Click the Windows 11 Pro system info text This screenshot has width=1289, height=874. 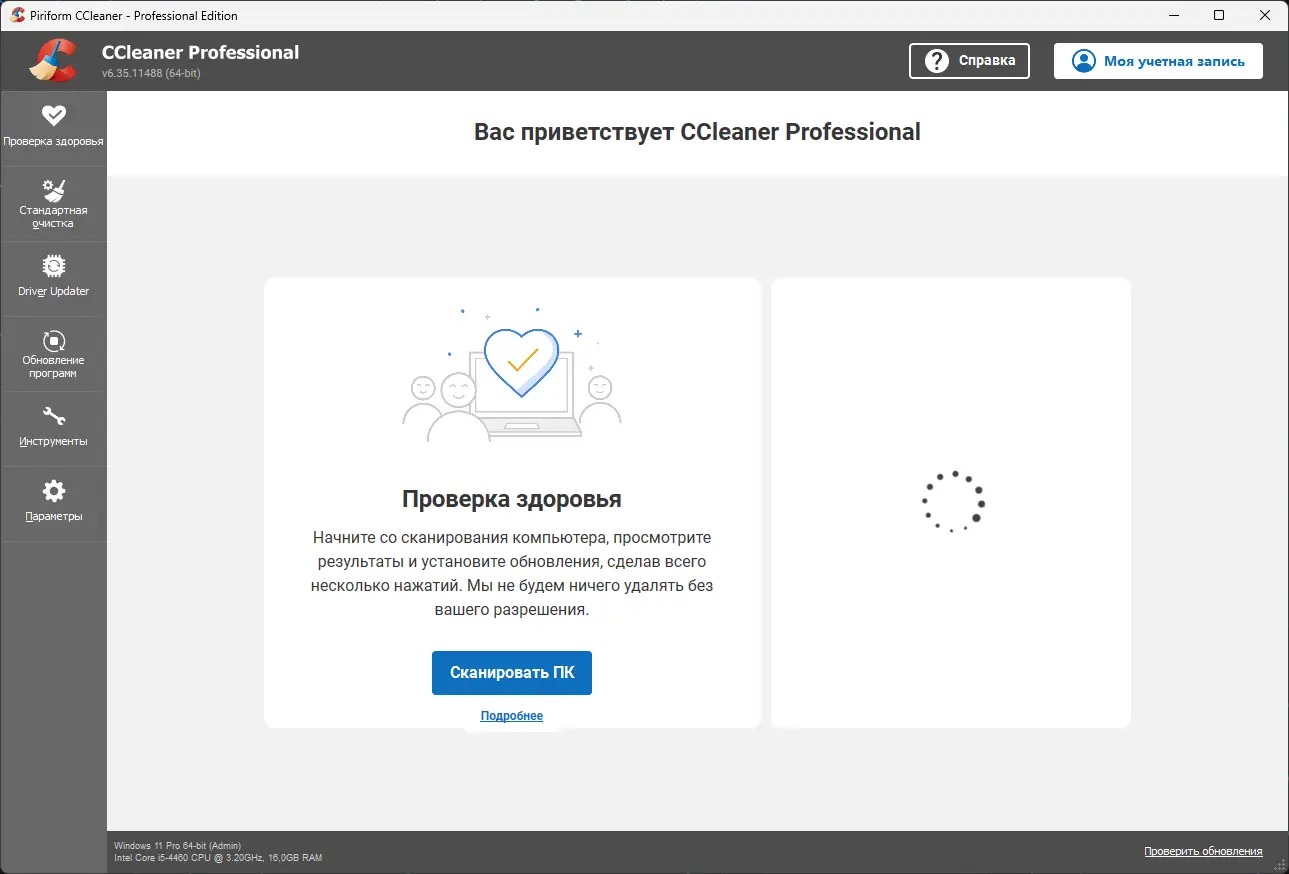tap(177, 845)
